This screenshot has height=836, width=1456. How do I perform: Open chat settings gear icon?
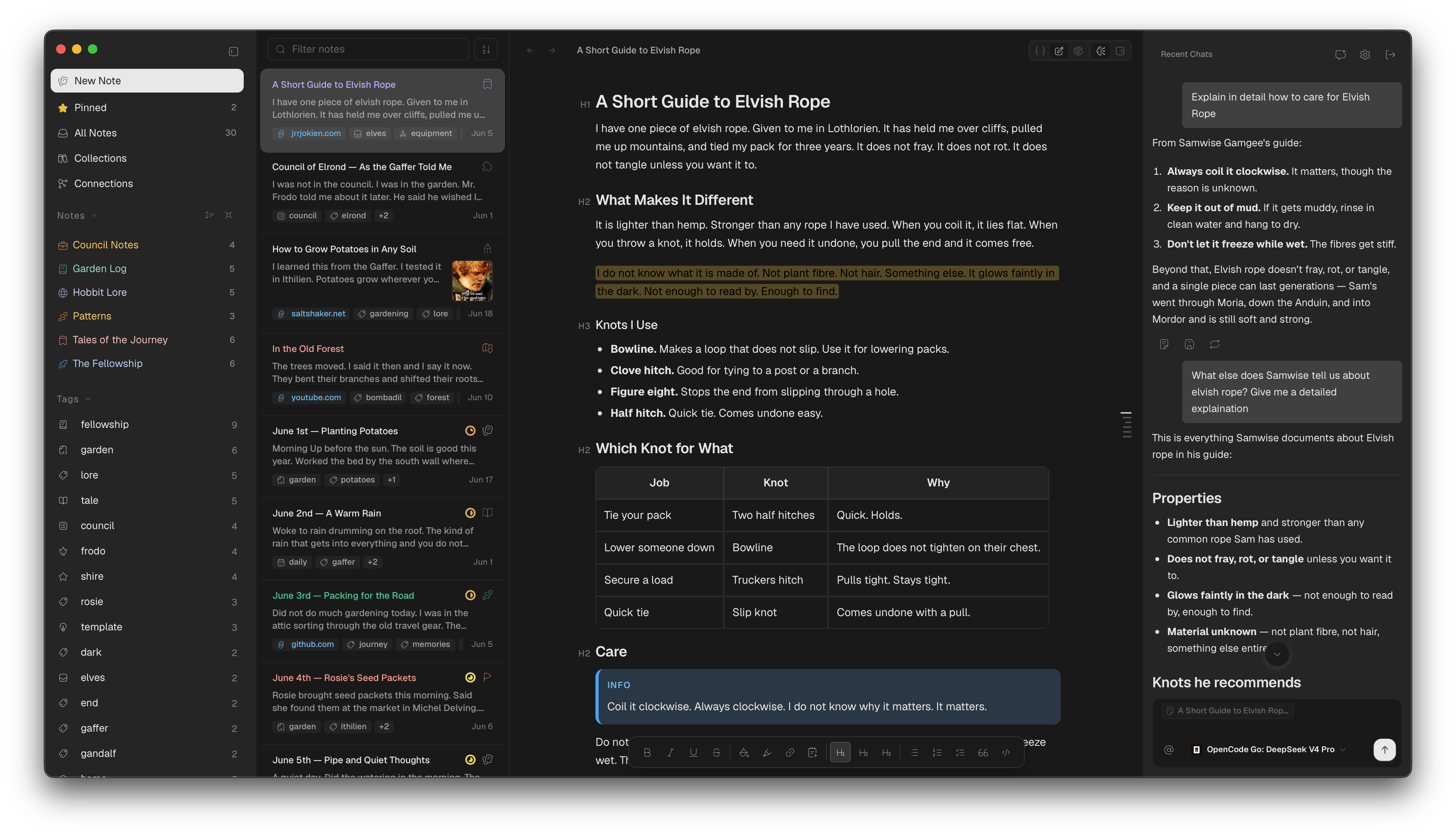(x=1365, y=55)
